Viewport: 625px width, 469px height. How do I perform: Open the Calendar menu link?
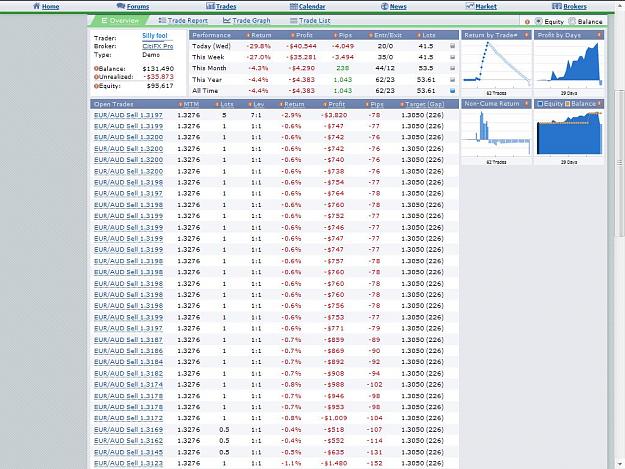tap(312, 6)
